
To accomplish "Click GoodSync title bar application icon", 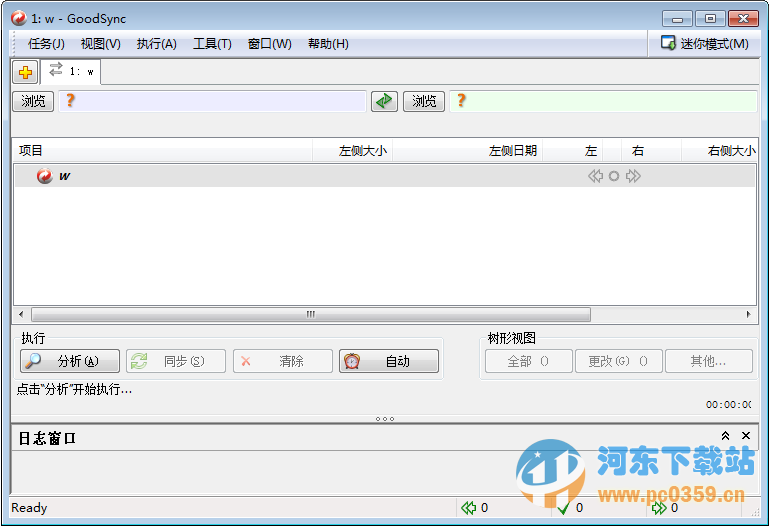I will click(x=19, y=18).
